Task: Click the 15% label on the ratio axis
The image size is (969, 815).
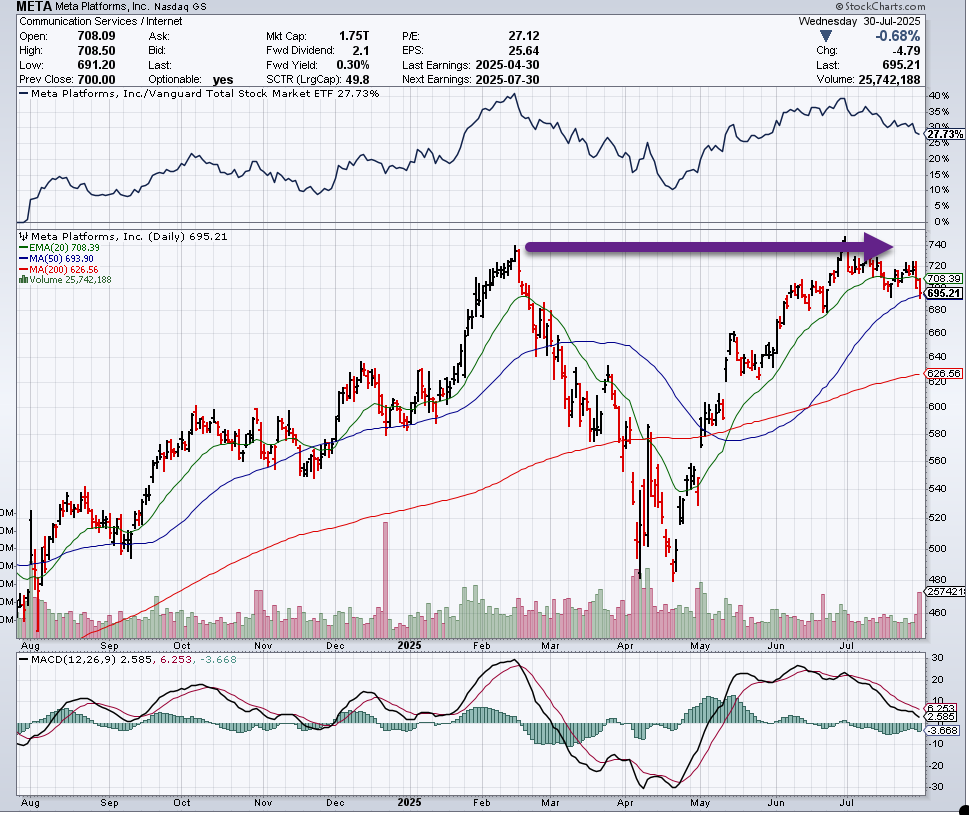Action: [x=939, y=174]
